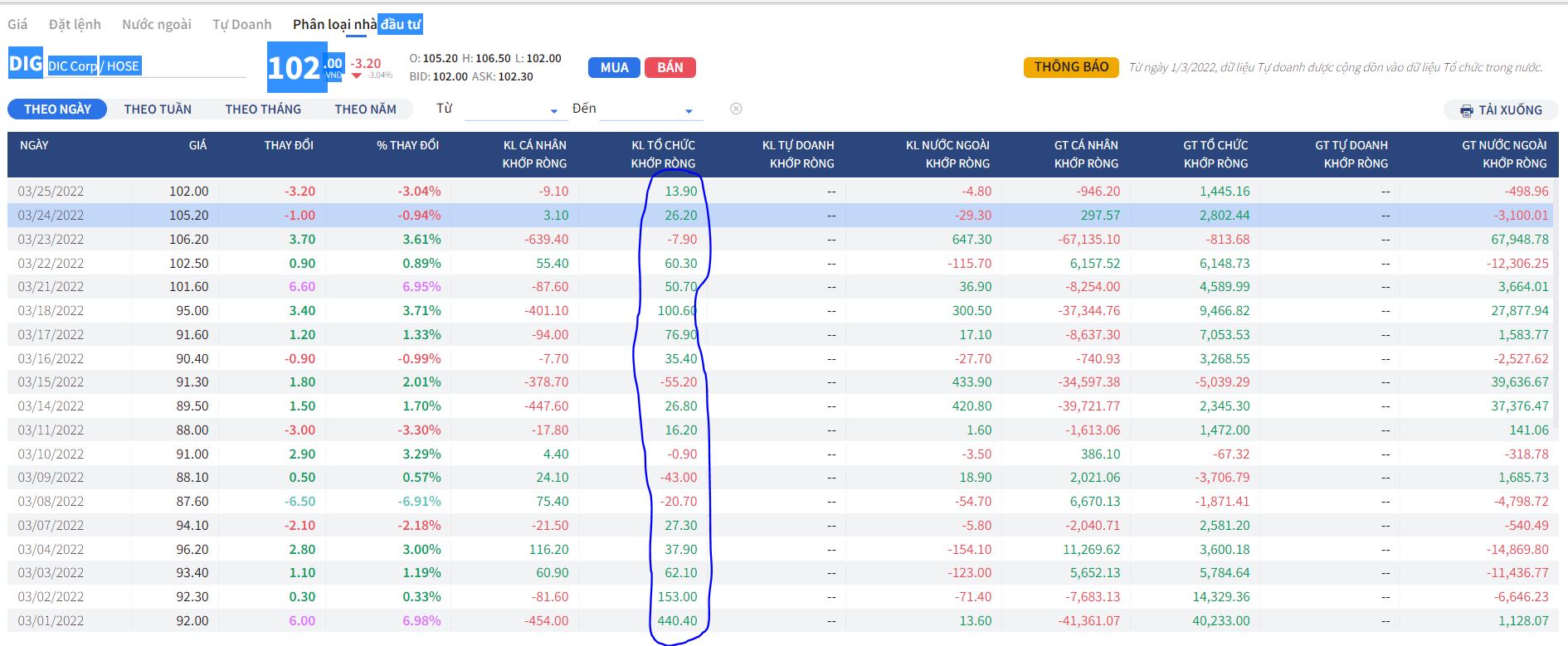
Task: Switch to THEO THÁNG monthly view
Action: (x=263, y=109)
